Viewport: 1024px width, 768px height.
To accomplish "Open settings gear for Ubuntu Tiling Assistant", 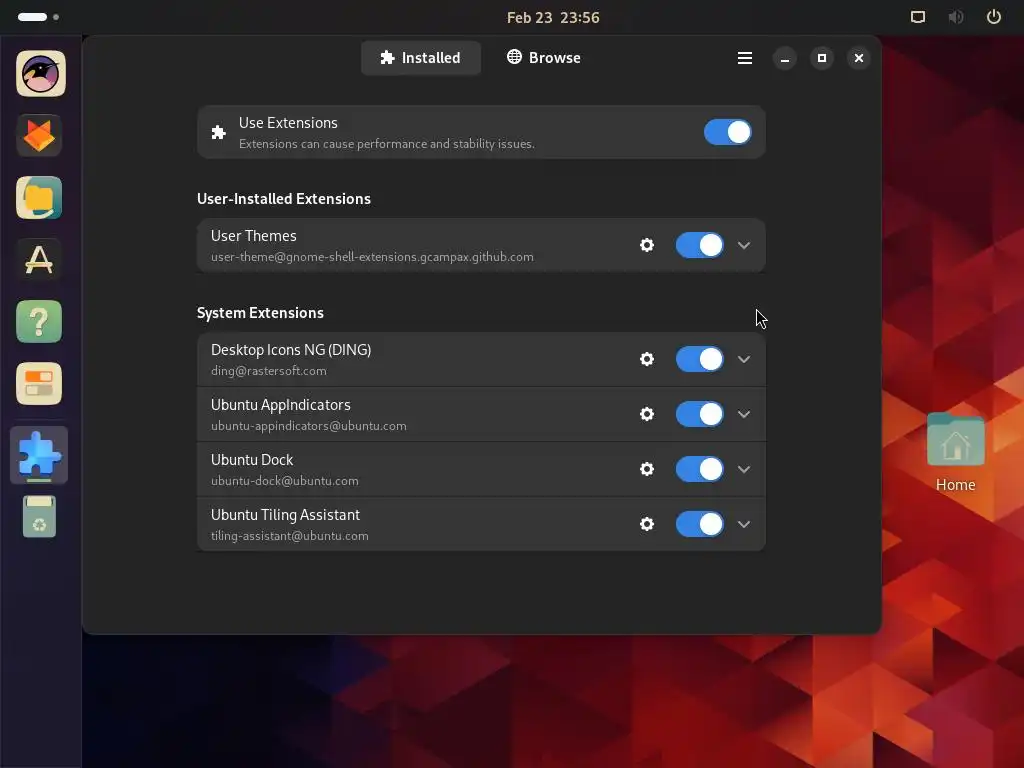I will coord(647,524).
